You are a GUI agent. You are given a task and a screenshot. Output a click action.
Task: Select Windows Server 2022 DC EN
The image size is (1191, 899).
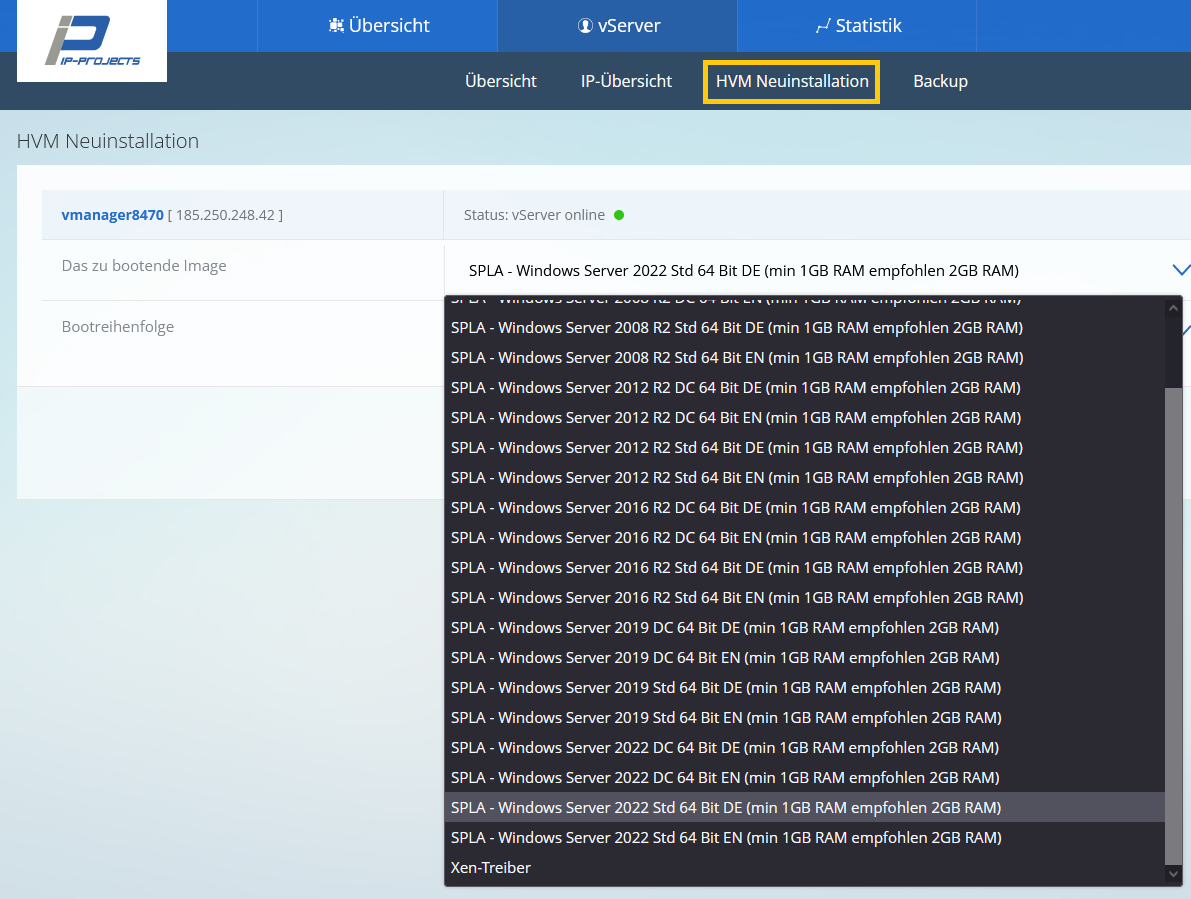pyautogui.click(x=804, y=778)
